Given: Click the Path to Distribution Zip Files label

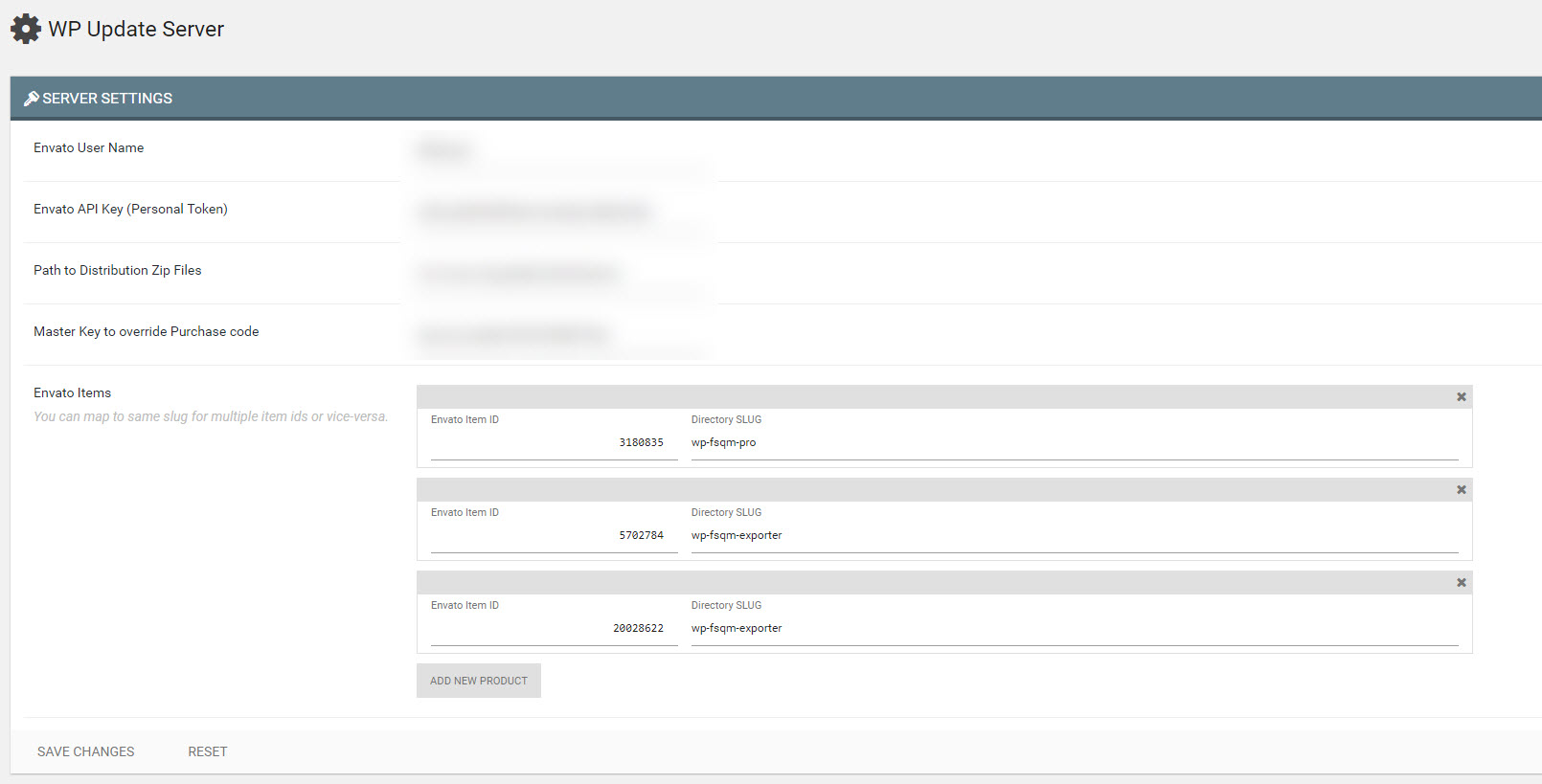Looking at the screenshot, I should point(118,271).
